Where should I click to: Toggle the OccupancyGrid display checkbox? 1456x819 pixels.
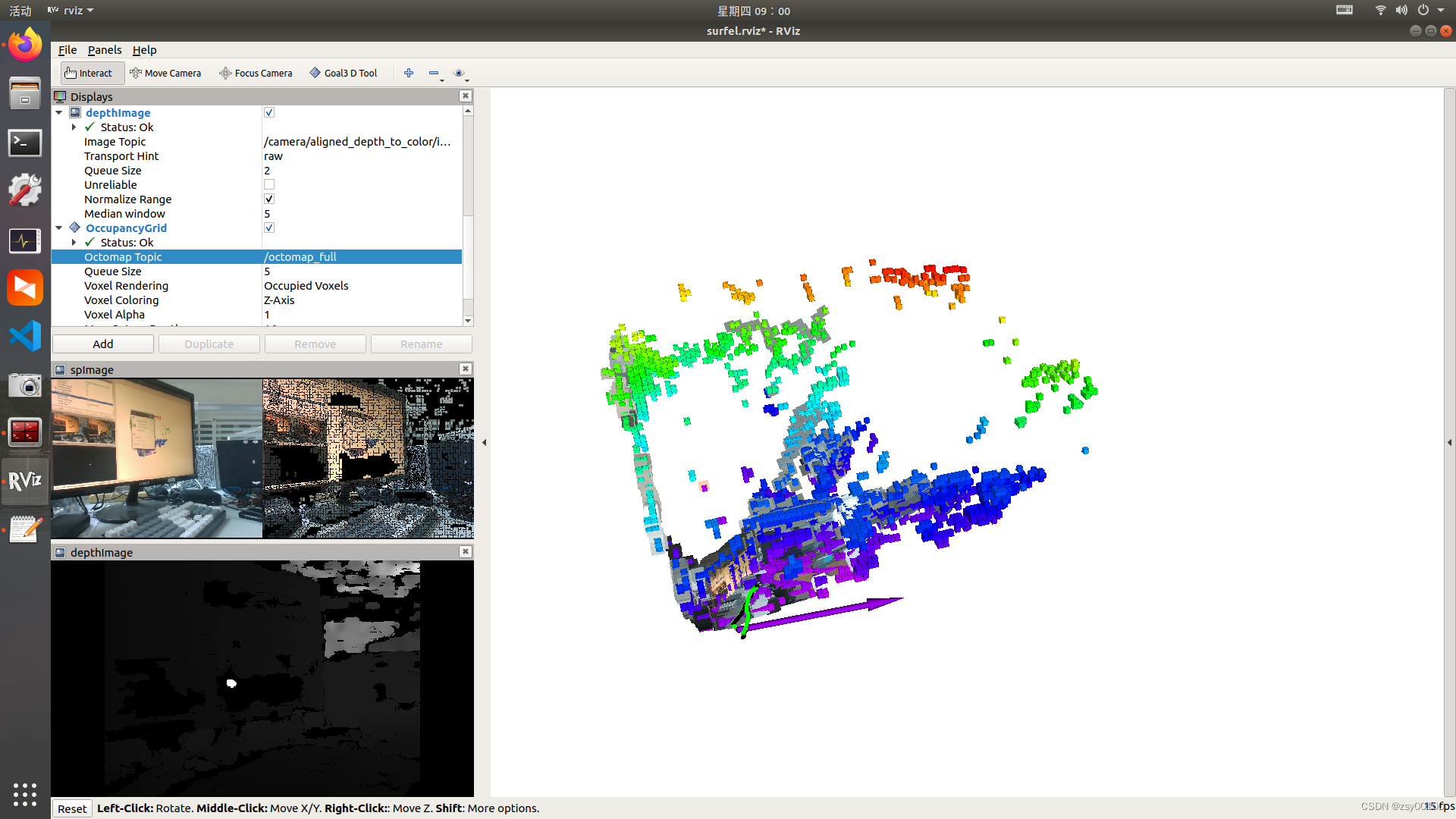(269, 227)
